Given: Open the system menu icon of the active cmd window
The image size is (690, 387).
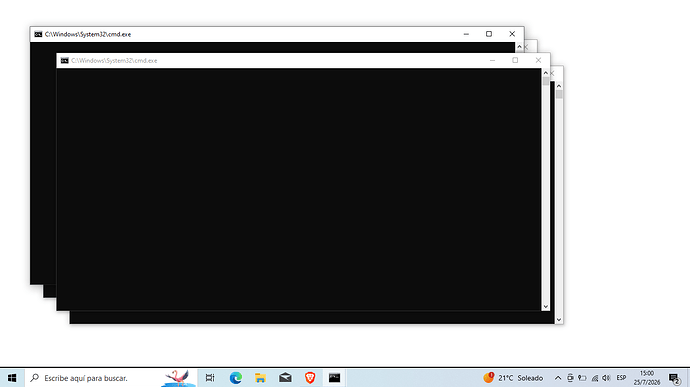Looking at the screenshot, I should 38,34.
